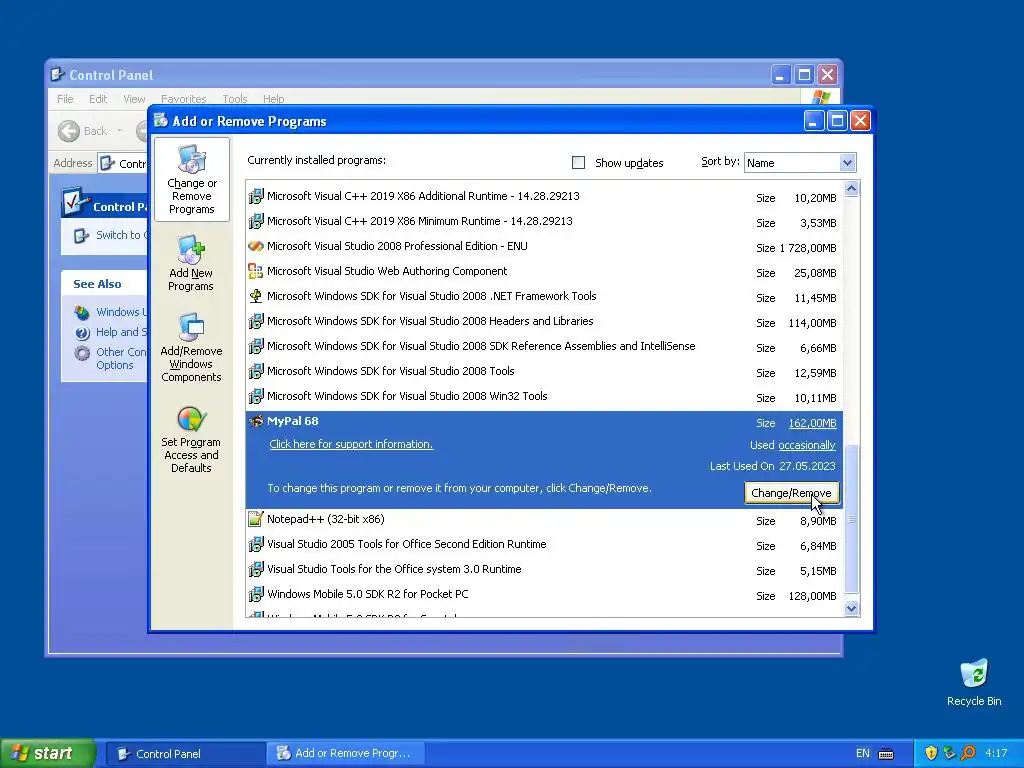Click the Add or Remove Programs taskbar button
The image size is (1024, 768).
click(x=346, y=754)
